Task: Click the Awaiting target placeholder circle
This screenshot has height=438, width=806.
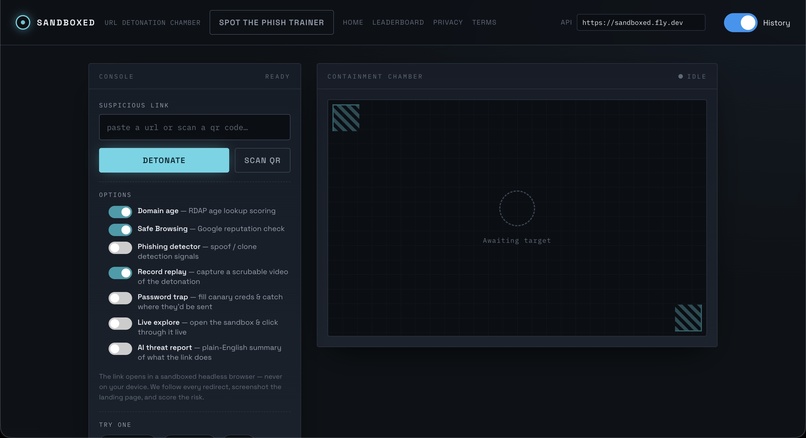Action: (517, 208)
